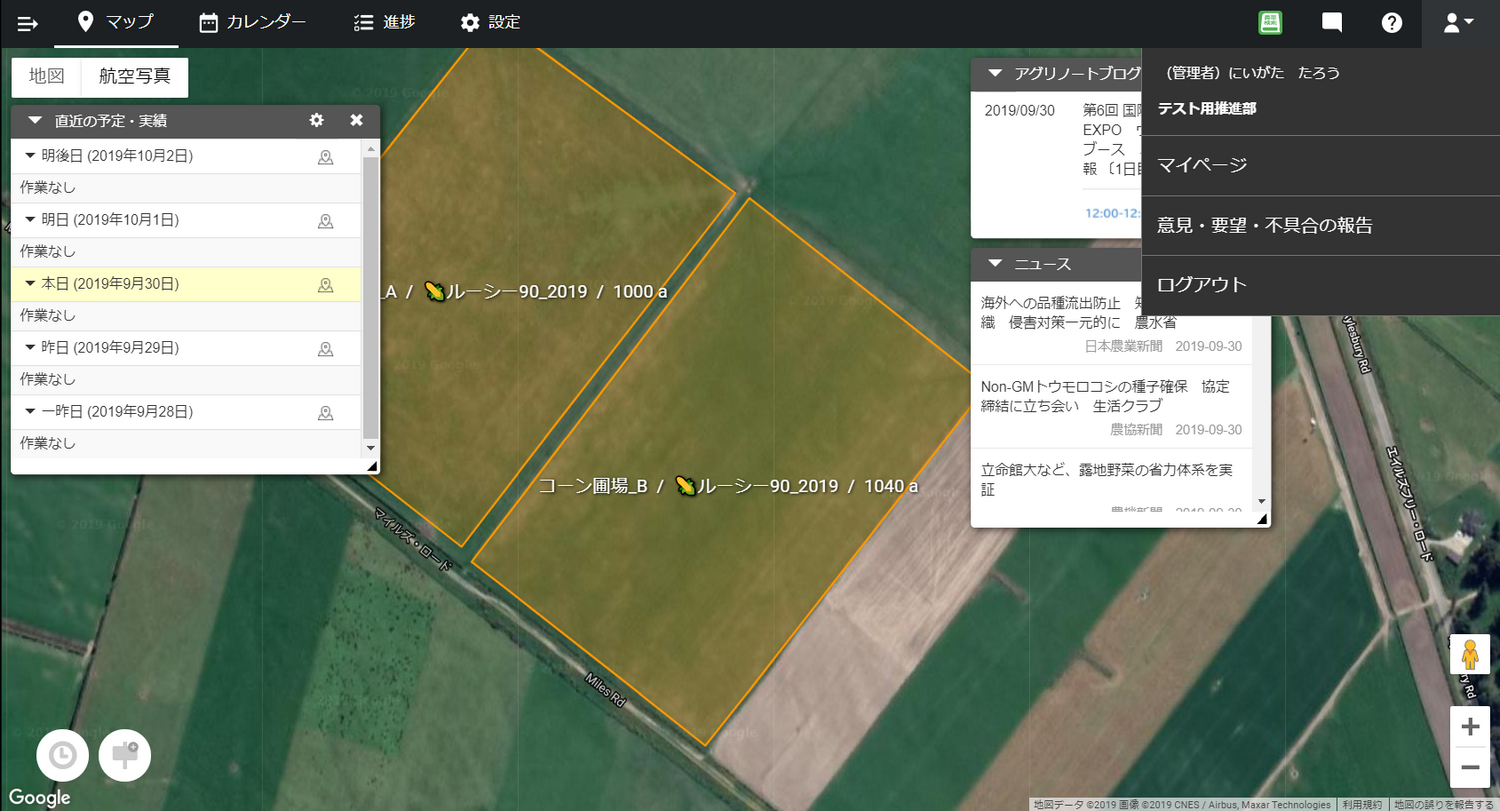Click the Street View pegman icon
Viewport: 1500px width, 811px height.
pyautogui.click(x=1470, y=654)
